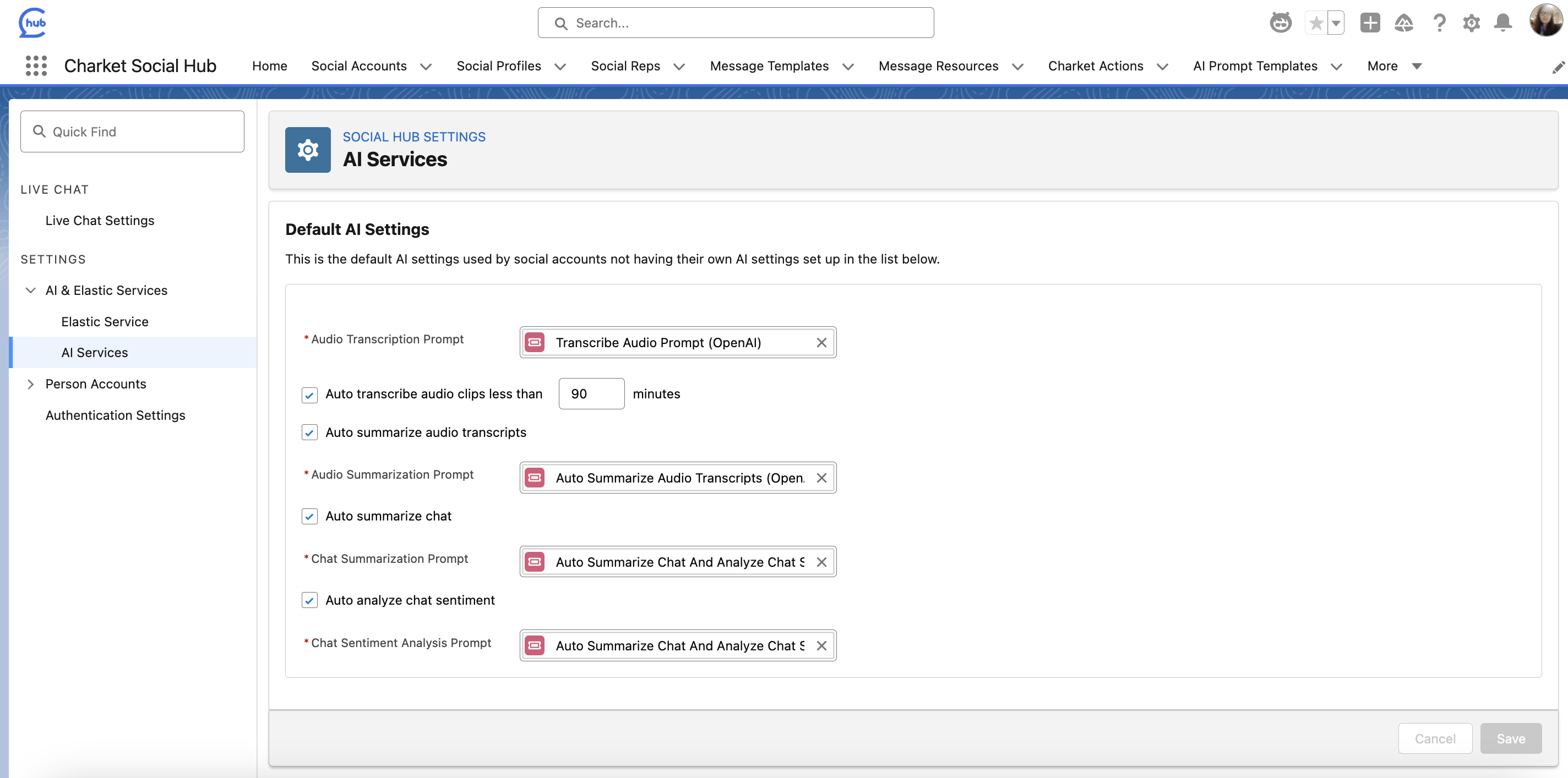Clear the Transcribe Audio Prompt selection
Image resolution: width=1568 pixels, height=778 pixels.
click(821, 342)
